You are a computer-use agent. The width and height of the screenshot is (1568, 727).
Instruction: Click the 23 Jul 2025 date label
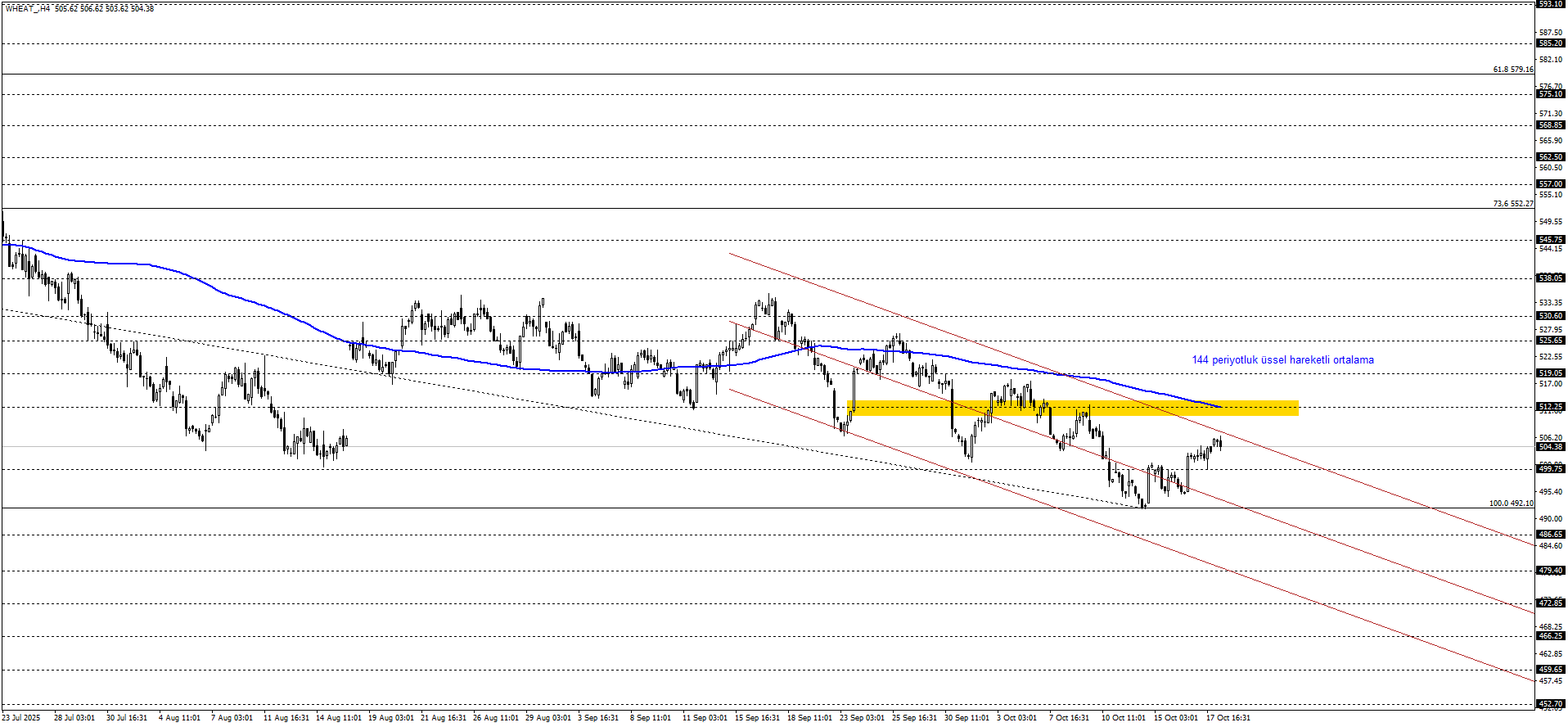click(21, 718)
